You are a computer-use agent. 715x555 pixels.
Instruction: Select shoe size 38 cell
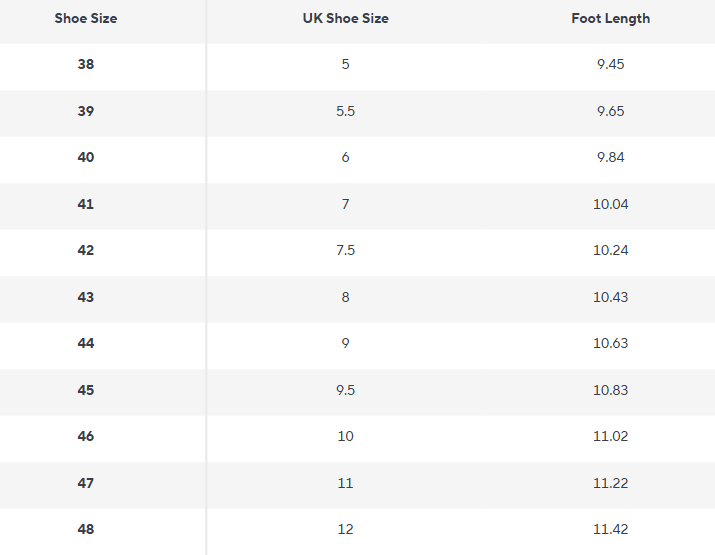pos(86,64)
